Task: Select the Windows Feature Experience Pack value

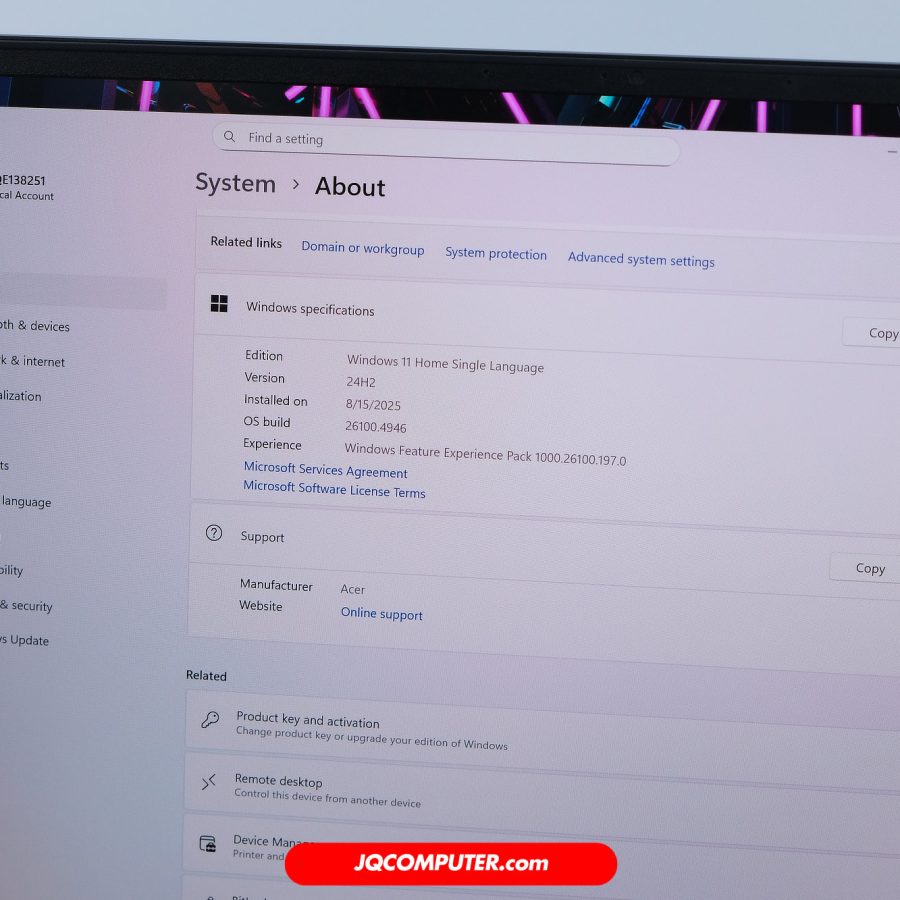Action: tap(486, 454)
